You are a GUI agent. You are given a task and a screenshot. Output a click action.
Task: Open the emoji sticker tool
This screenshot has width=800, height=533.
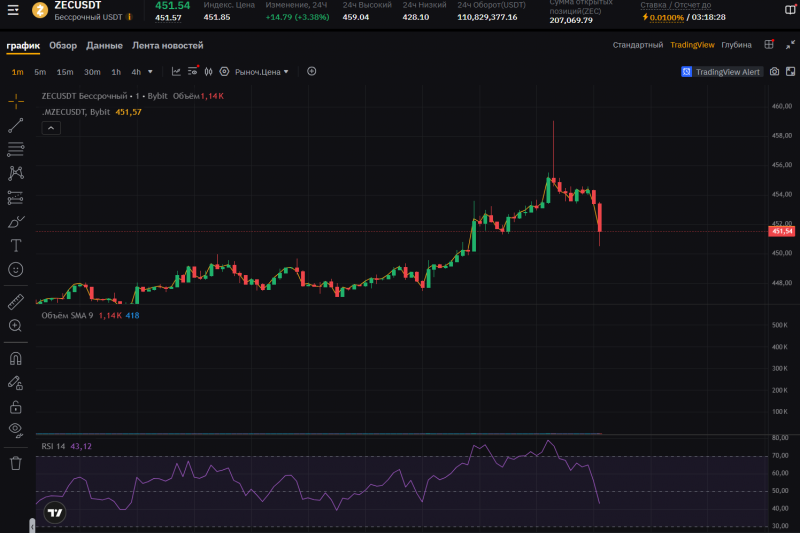click(x=15, y=269)
